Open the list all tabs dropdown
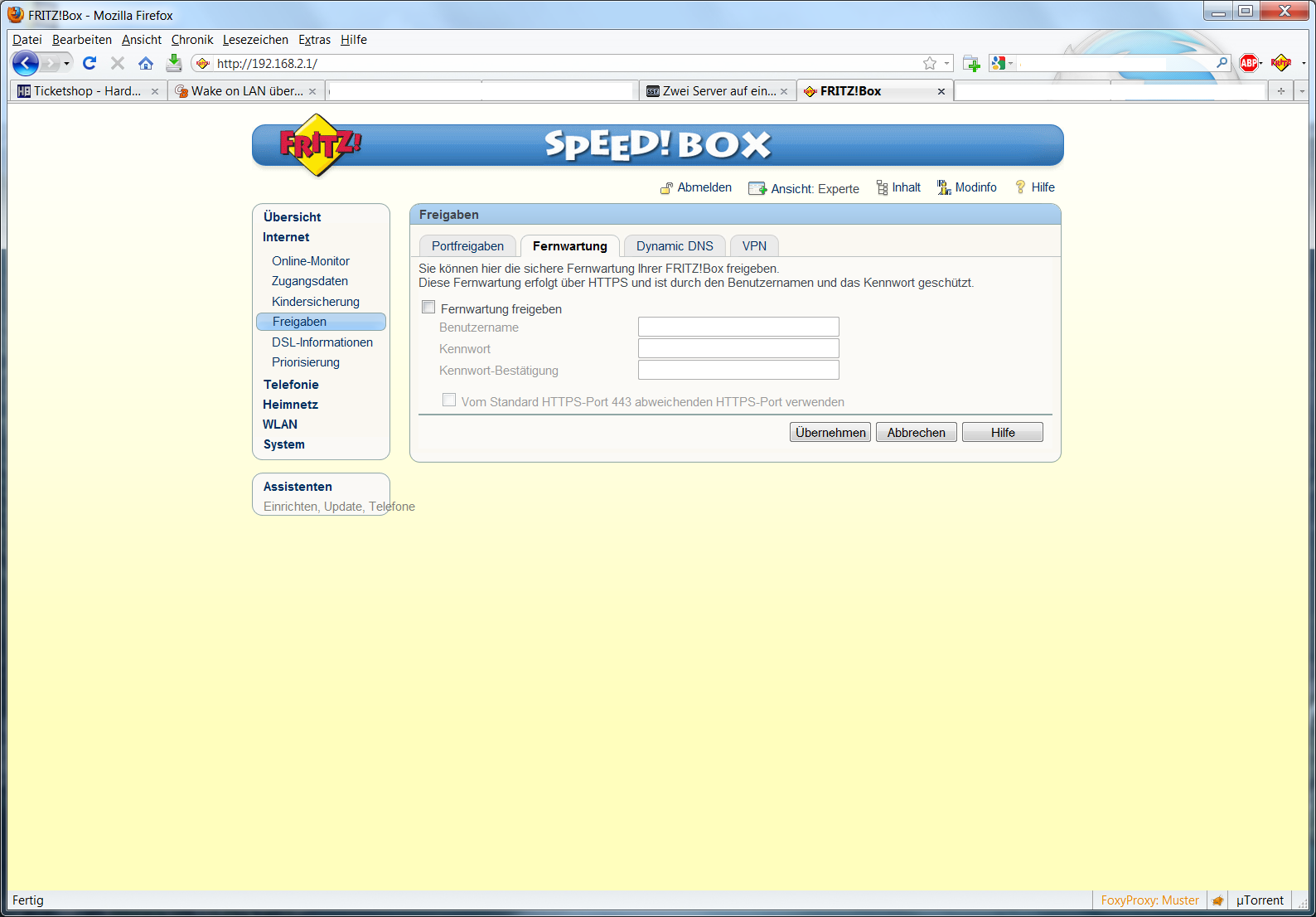 [x=1301, y=91]
